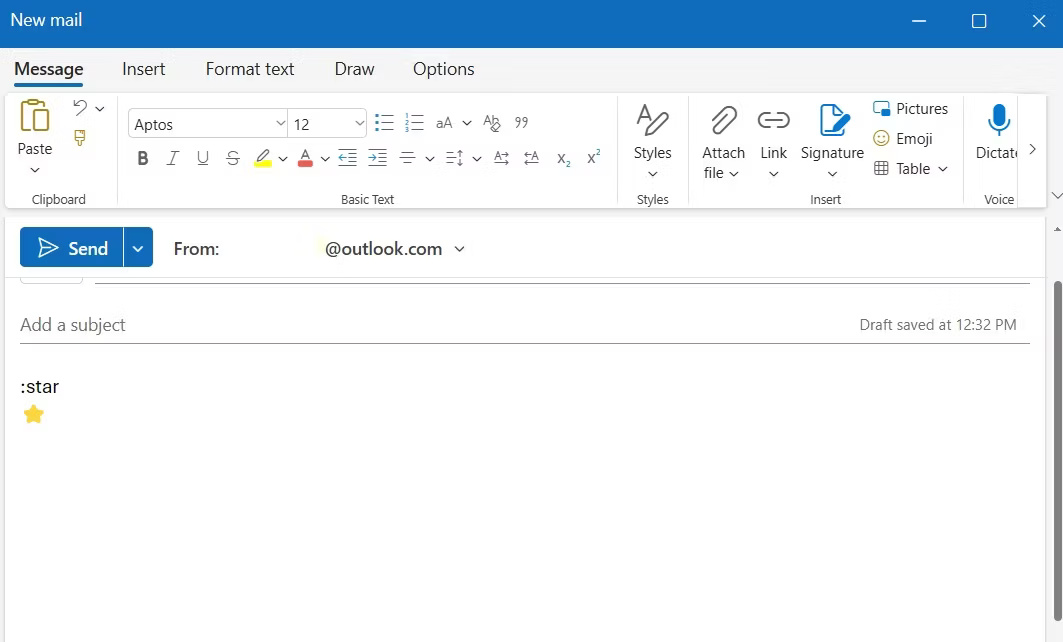Toggle Subscript formatting
This screenshot has height=642, width=1063.
(x=563, y=159)
